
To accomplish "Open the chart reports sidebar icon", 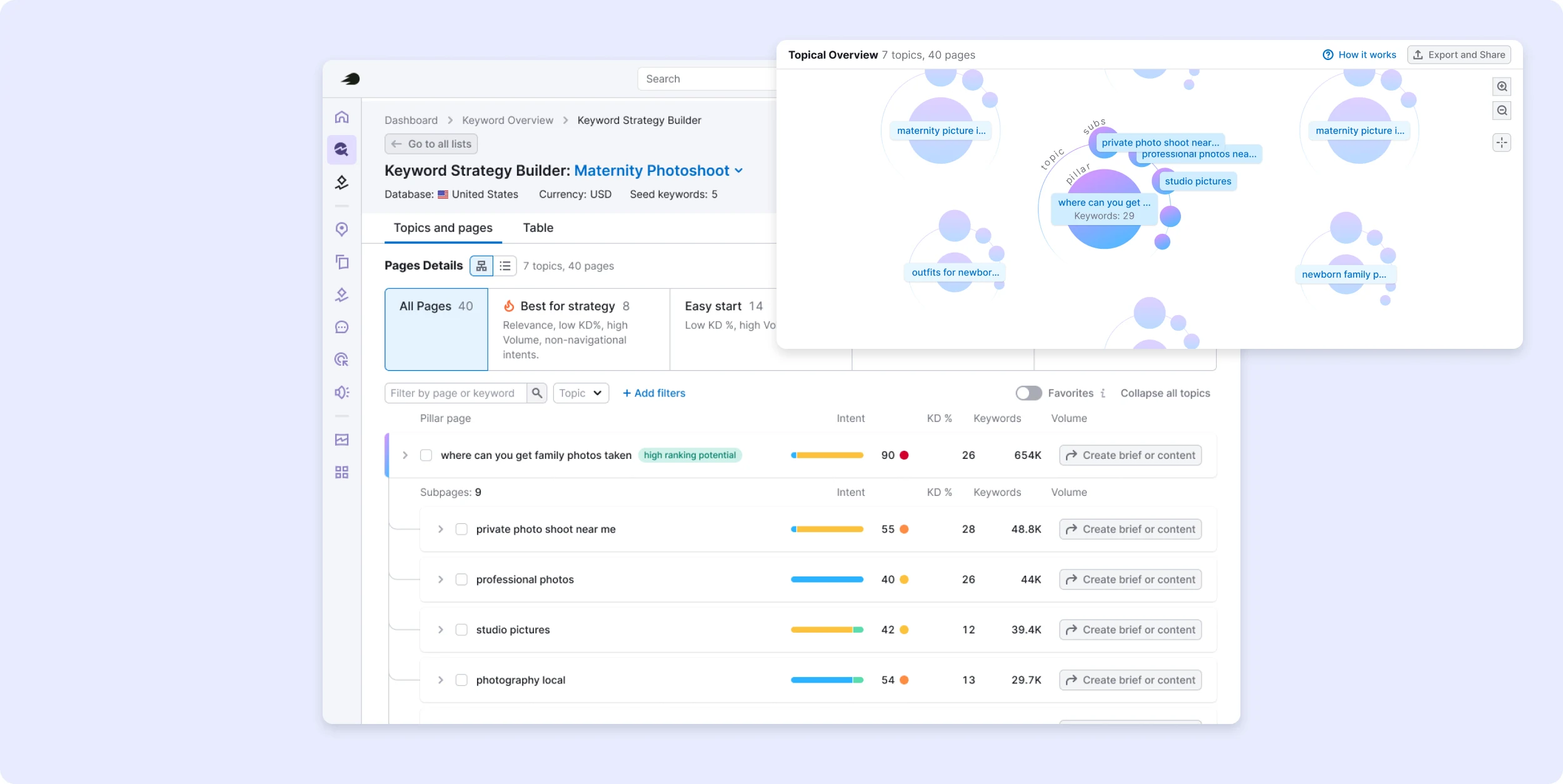I will [341, 440].
